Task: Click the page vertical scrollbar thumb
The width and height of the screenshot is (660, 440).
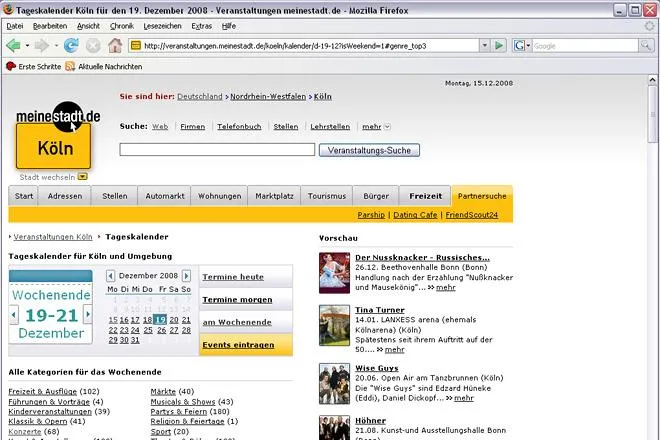Action: (652, 116)
